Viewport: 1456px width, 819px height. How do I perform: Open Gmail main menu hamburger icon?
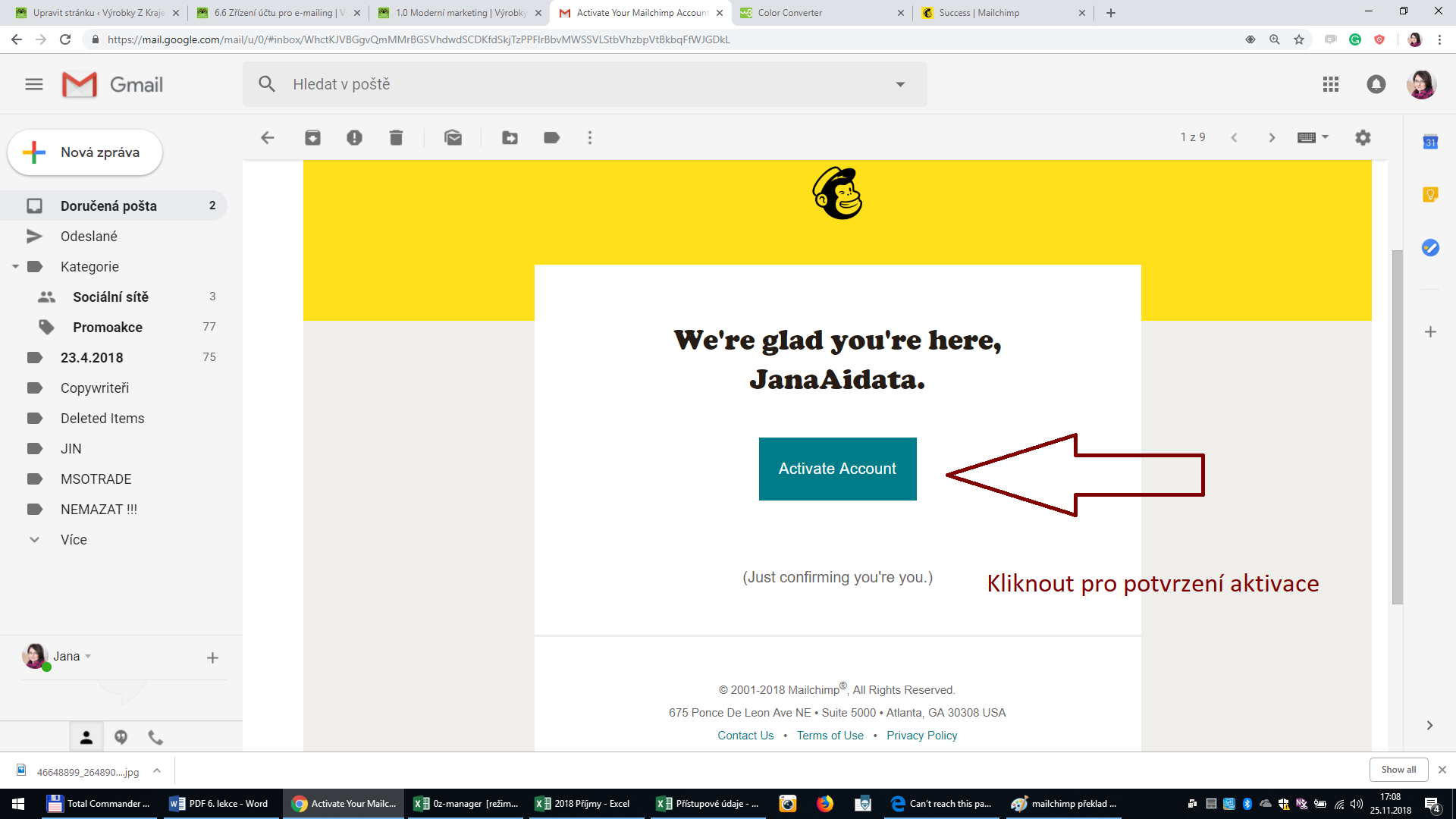click(x=34, y=84)
